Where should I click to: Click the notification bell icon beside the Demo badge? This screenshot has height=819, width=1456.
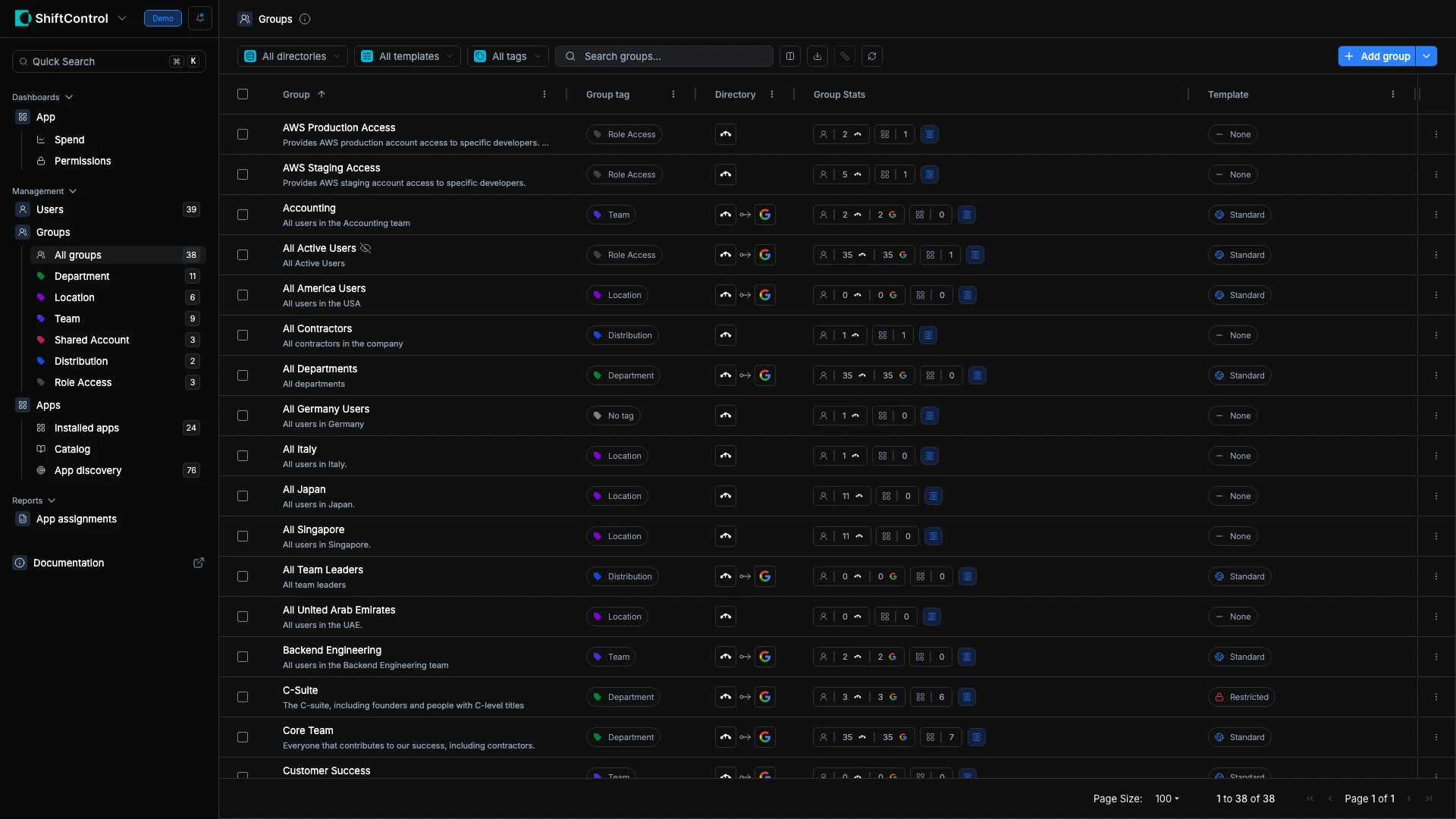200,18
